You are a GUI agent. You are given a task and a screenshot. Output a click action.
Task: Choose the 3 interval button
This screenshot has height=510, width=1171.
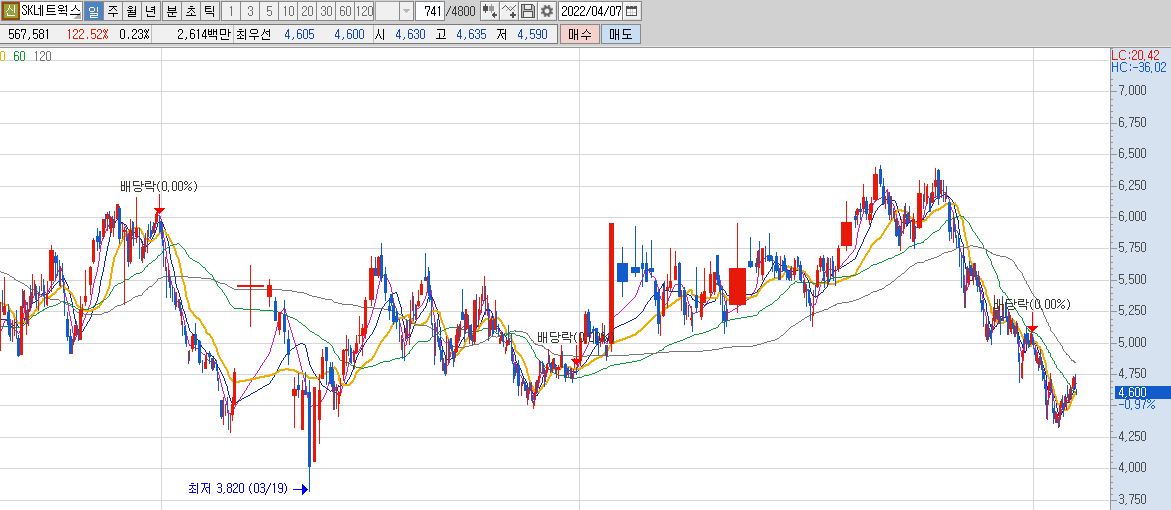click(x=249, y=11)
